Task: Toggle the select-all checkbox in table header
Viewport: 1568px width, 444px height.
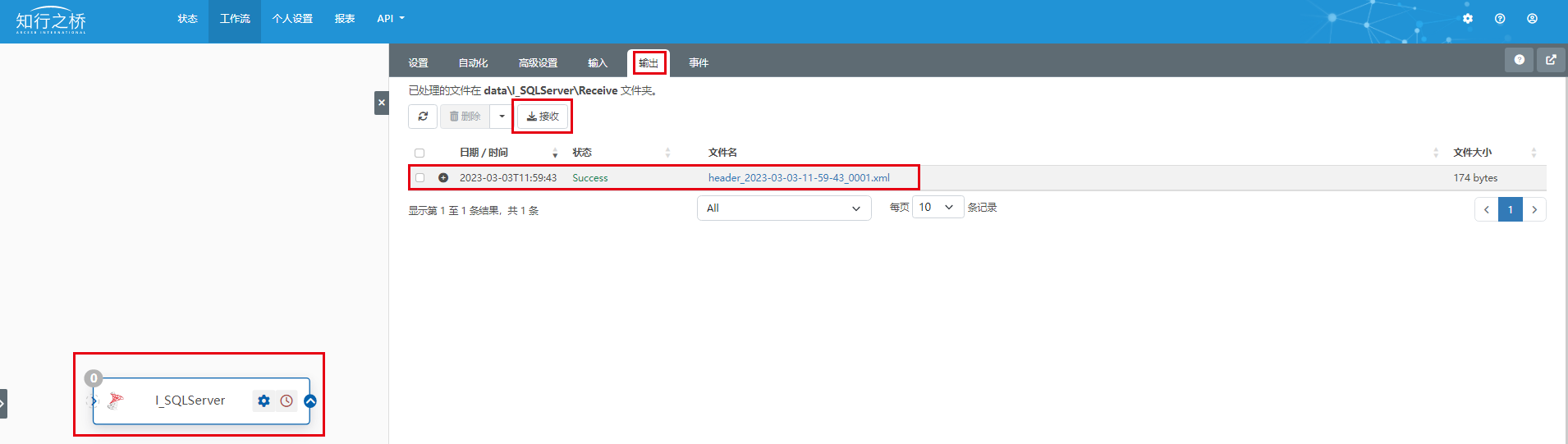Action: point(420,153)
